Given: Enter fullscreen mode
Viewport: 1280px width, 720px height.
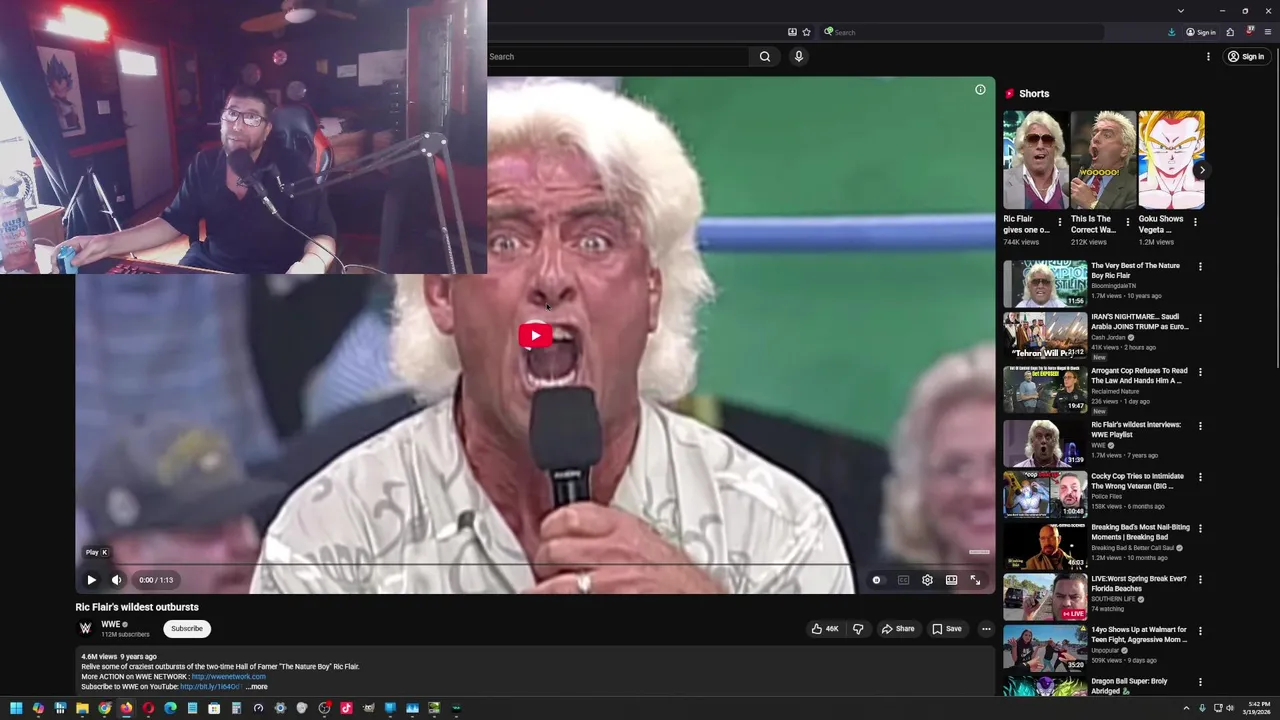Looking at the screenshot, I should [975, 580].
